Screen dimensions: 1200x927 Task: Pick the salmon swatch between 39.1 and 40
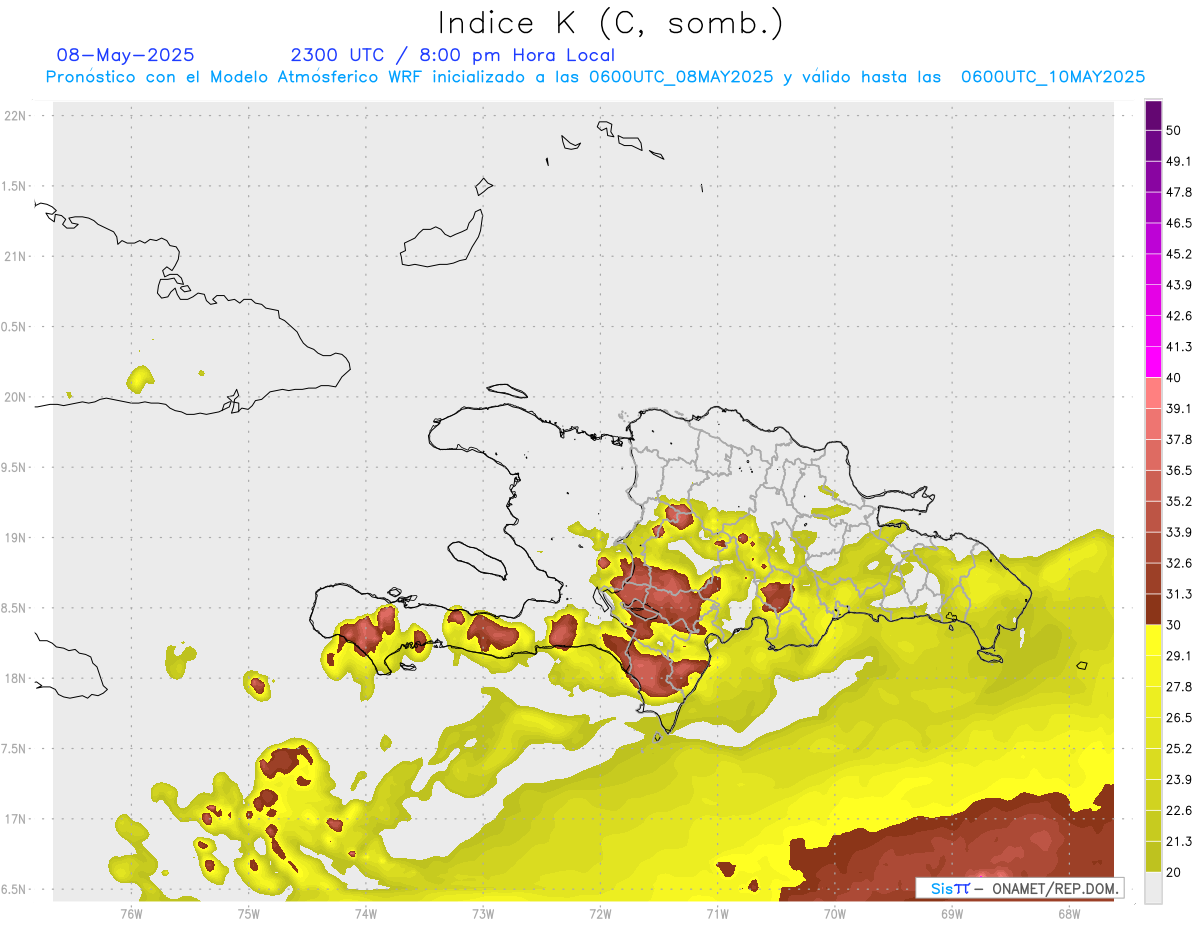pos(1153,393)
